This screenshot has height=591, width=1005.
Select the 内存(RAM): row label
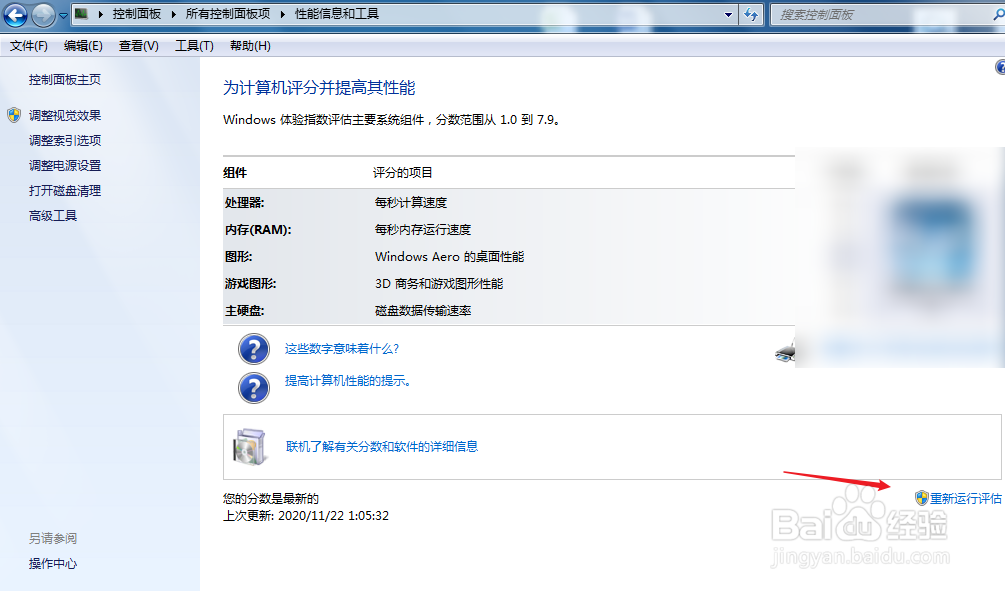258,229
